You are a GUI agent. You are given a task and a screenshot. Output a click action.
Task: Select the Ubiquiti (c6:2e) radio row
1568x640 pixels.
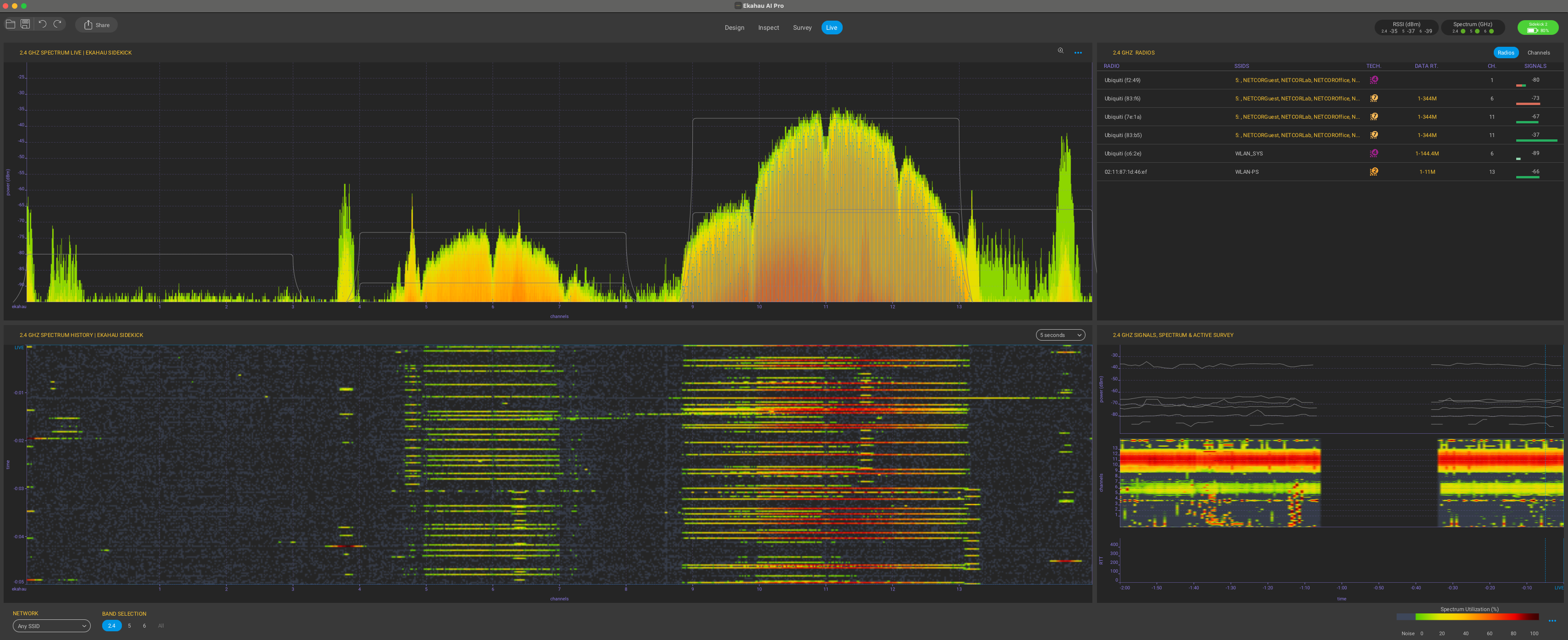point(1330,153)
